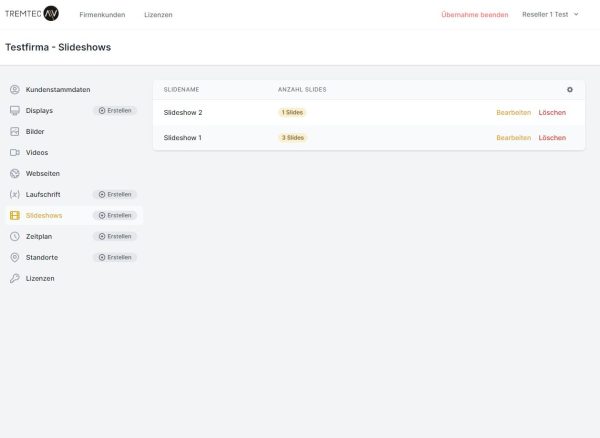The image size is (600, 438).
Task: Click the Lizenzen key icon in sidebar
Action: tap(14, 278)
